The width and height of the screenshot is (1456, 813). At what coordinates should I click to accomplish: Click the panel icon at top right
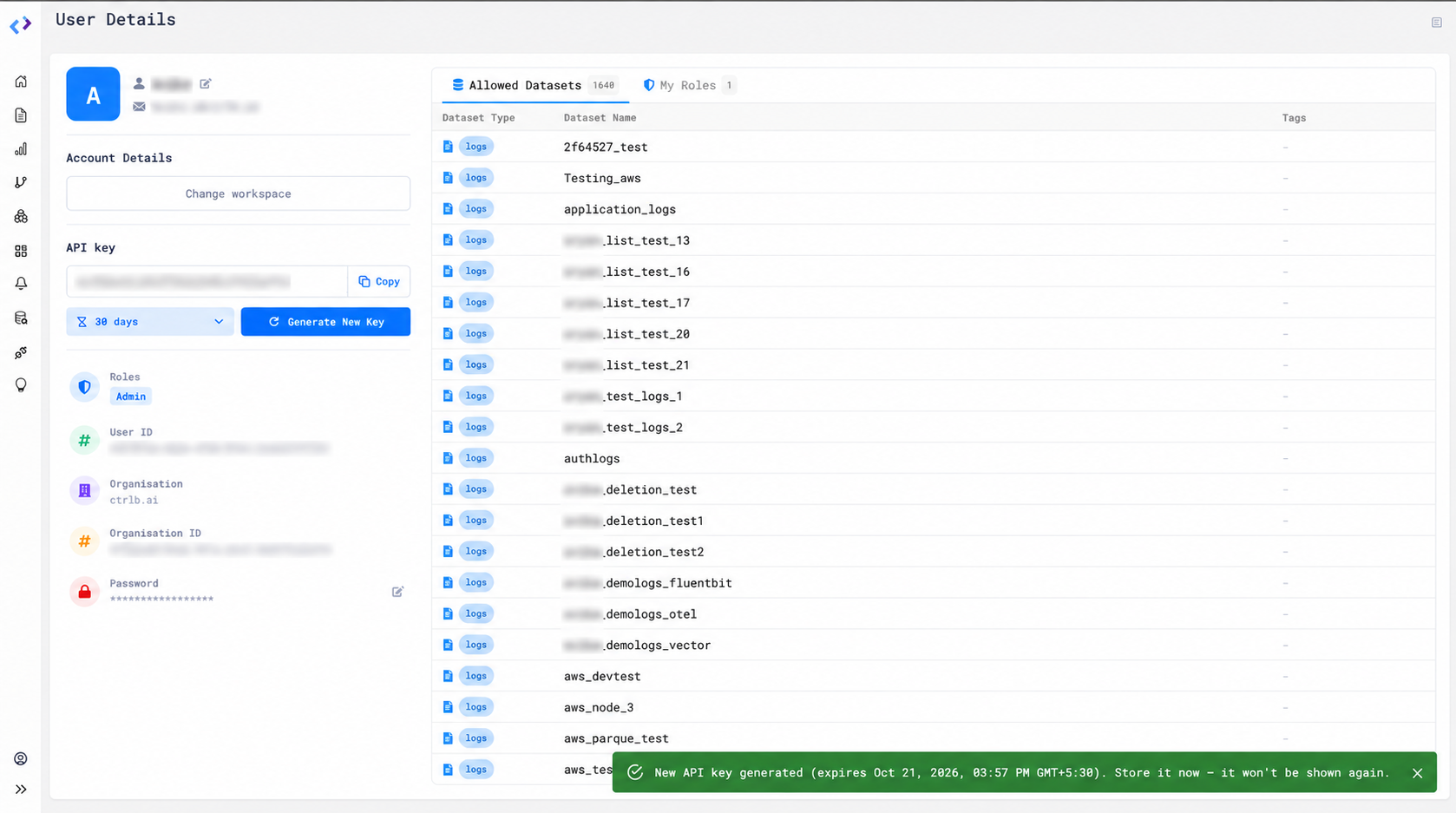coord(1437,23)
